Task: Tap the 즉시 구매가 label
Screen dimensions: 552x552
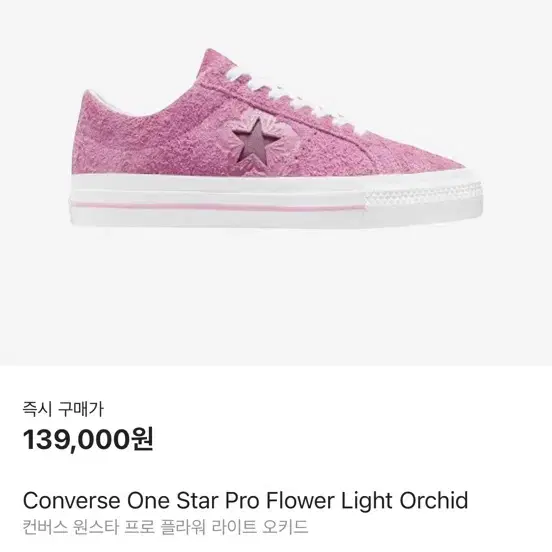Action: click(63, 409)
